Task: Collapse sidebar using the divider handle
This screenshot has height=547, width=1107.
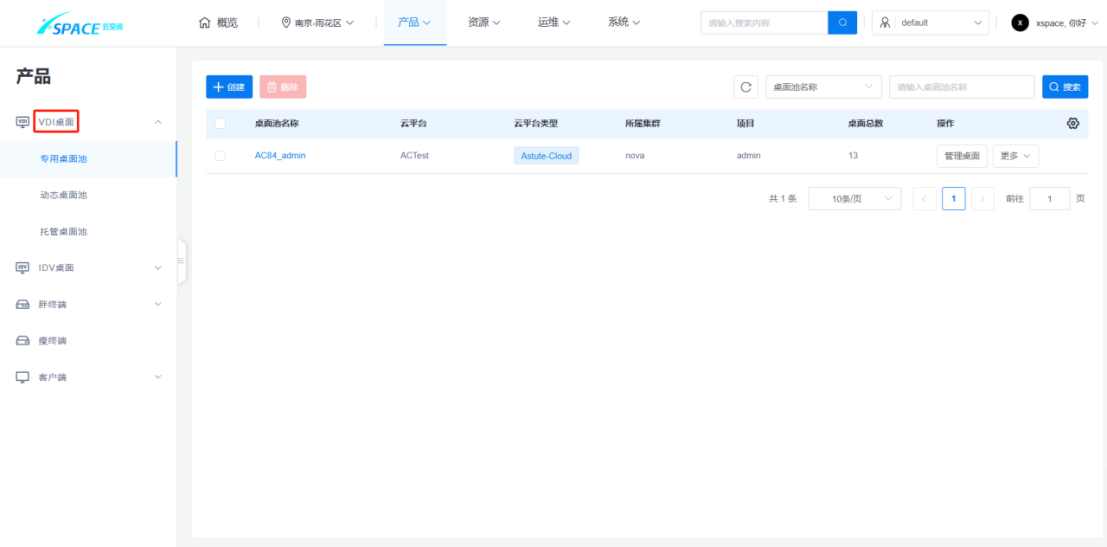Action: point(181,261)
